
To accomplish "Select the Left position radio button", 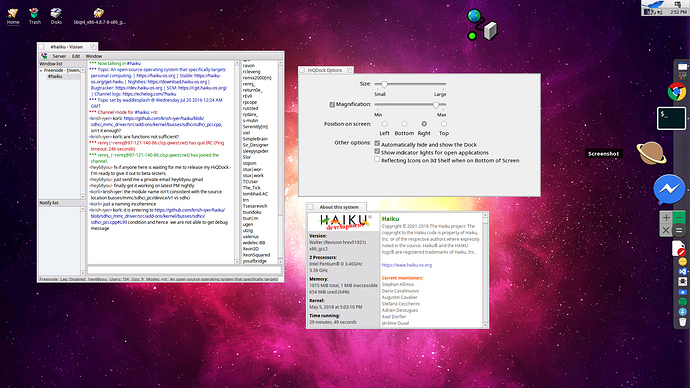I will (385, 124).
